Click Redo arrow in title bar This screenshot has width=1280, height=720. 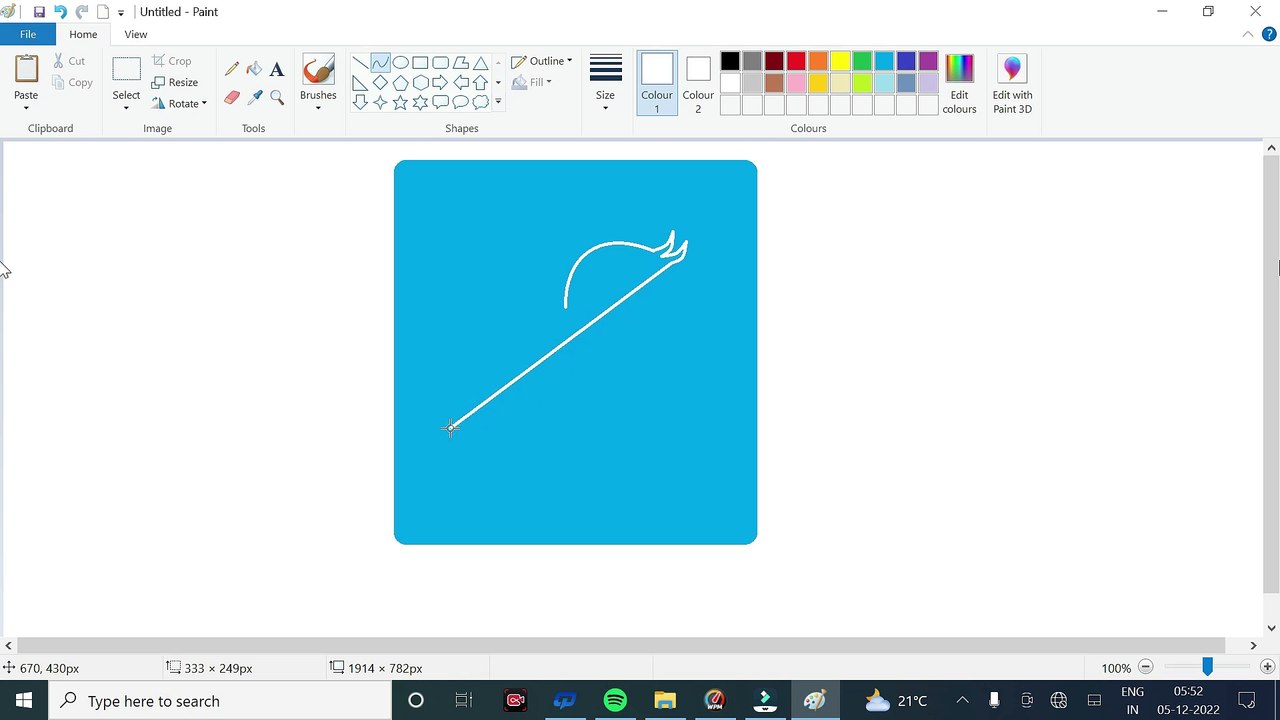coord(82,12)
